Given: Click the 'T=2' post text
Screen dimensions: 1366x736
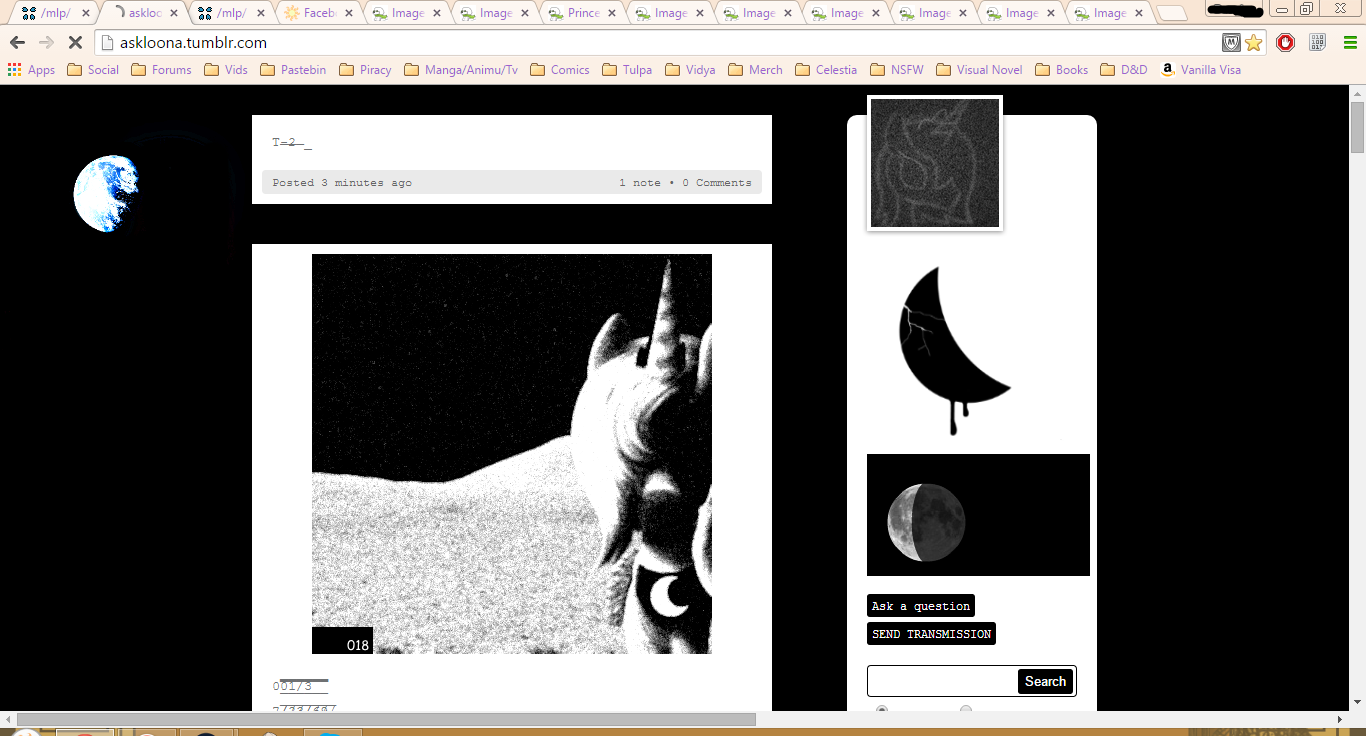Looking at the screenshot, I should (x=292, y=143).
